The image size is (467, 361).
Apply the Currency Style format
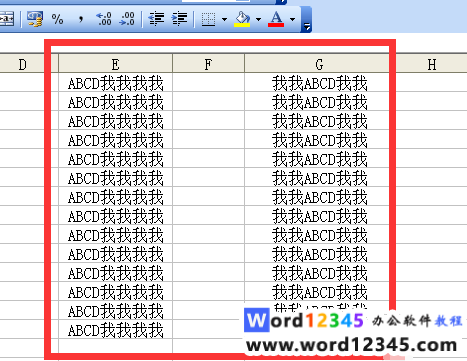(35, 19)
